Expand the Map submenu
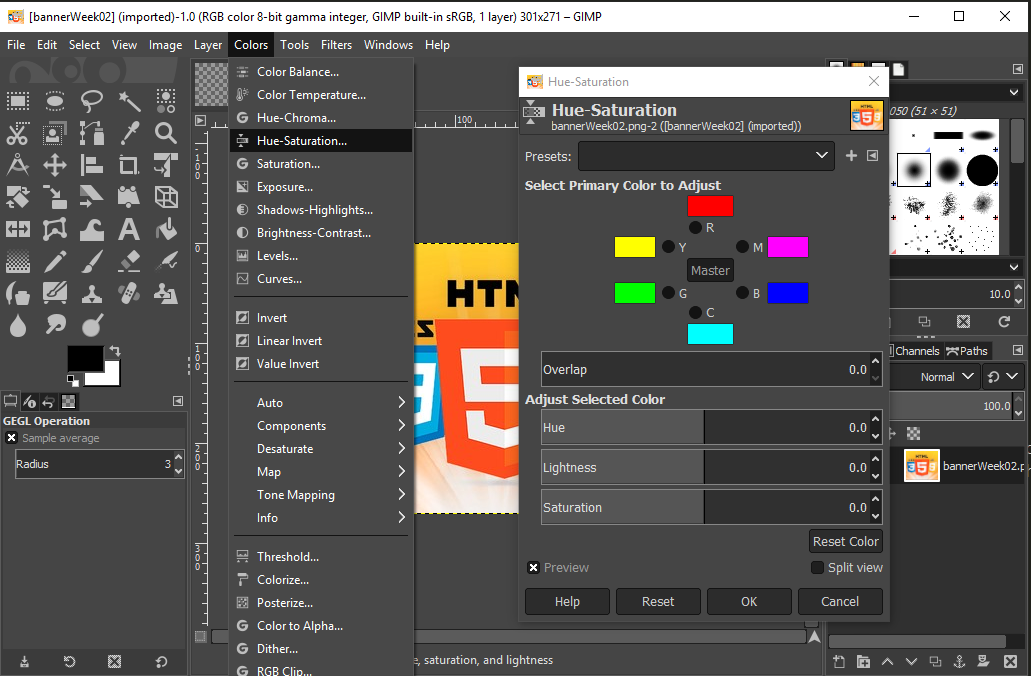This screenshot has width=1031, height=676. click(x=321, y=471)
